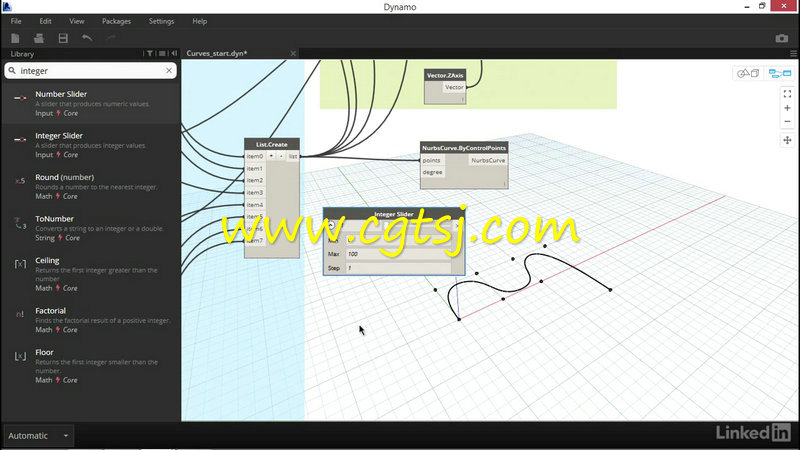This screenshot has height=450, width=800.
Task: Close the Curves_start.dyn tab
Action: point(293,53)
